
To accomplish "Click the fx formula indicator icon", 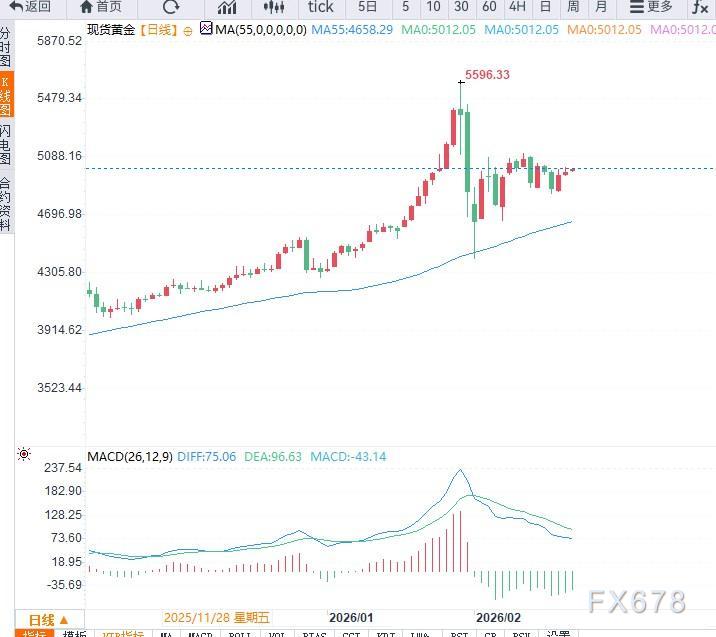I will 700,7.
